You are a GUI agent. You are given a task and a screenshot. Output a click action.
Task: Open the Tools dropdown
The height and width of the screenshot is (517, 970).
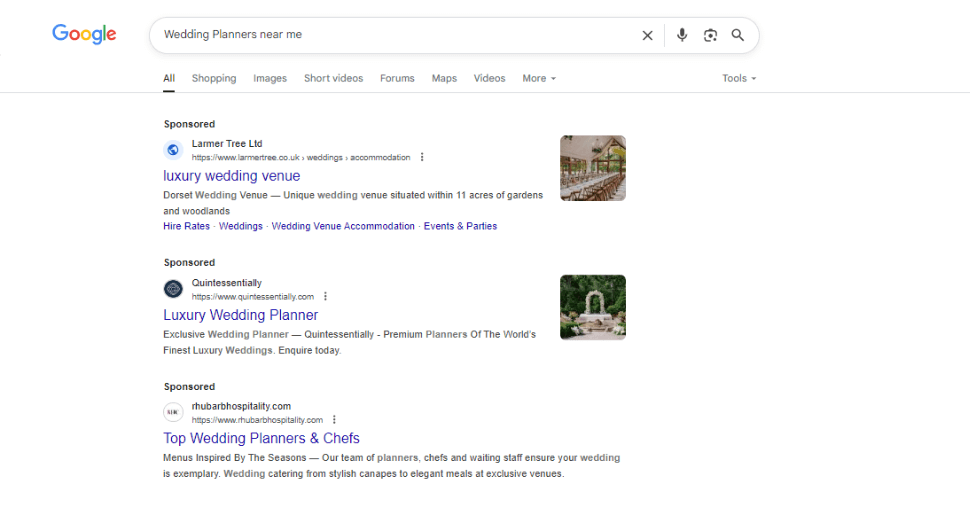coord(739,79)
